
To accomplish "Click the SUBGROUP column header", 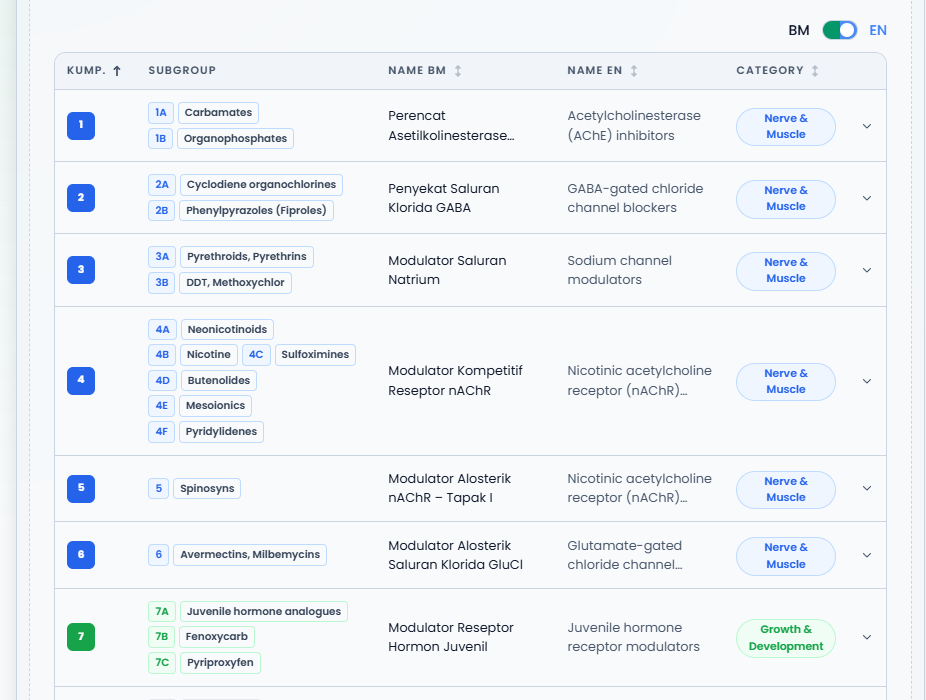I will (182, 70).
